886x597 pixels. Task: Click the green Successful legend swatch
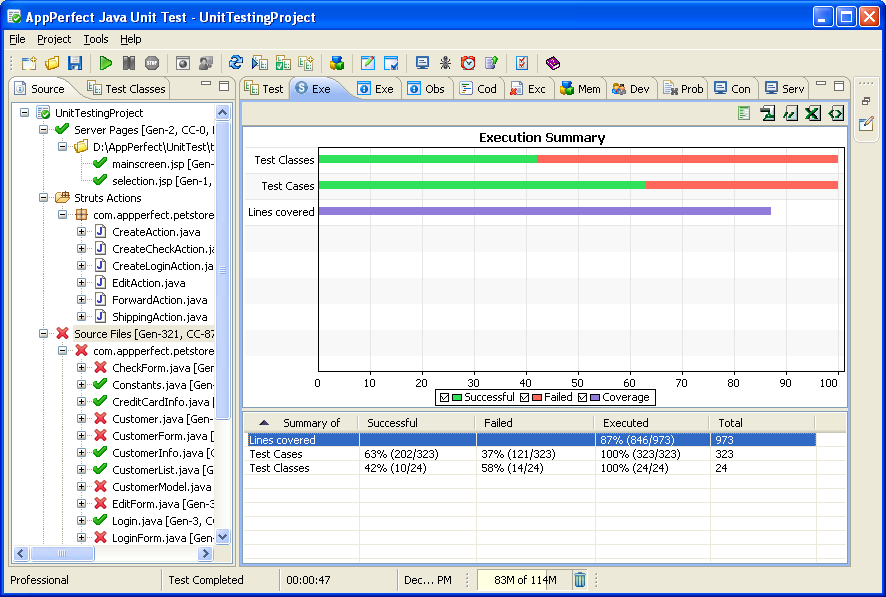[457, 398]
